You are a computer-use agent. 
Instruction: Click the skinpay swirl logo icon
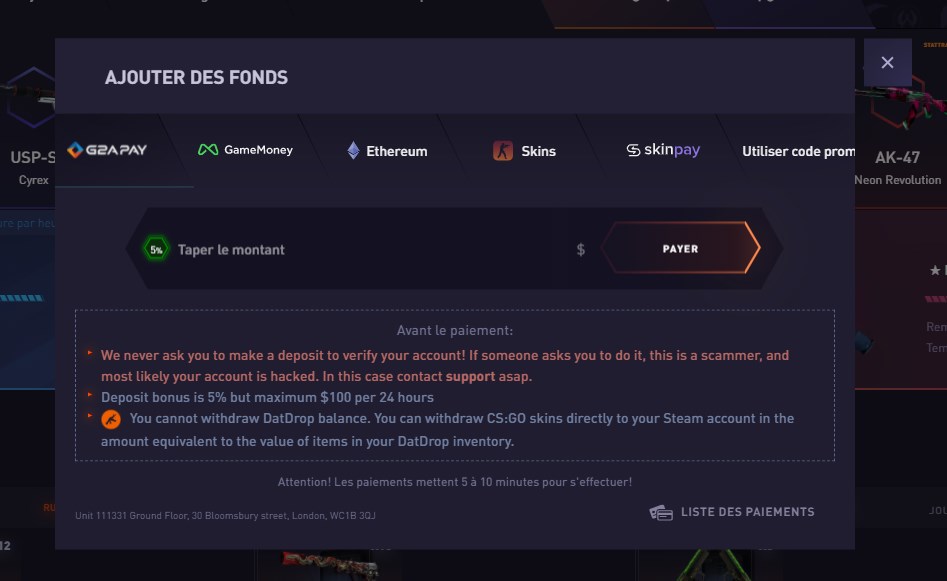pos(633,150)
